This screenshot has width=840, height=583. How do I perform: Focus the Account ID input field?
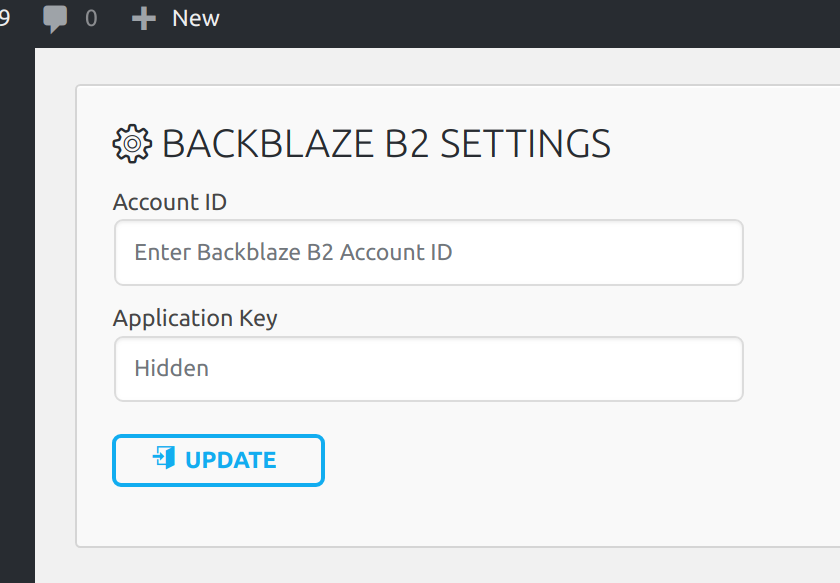coord(428,252)
